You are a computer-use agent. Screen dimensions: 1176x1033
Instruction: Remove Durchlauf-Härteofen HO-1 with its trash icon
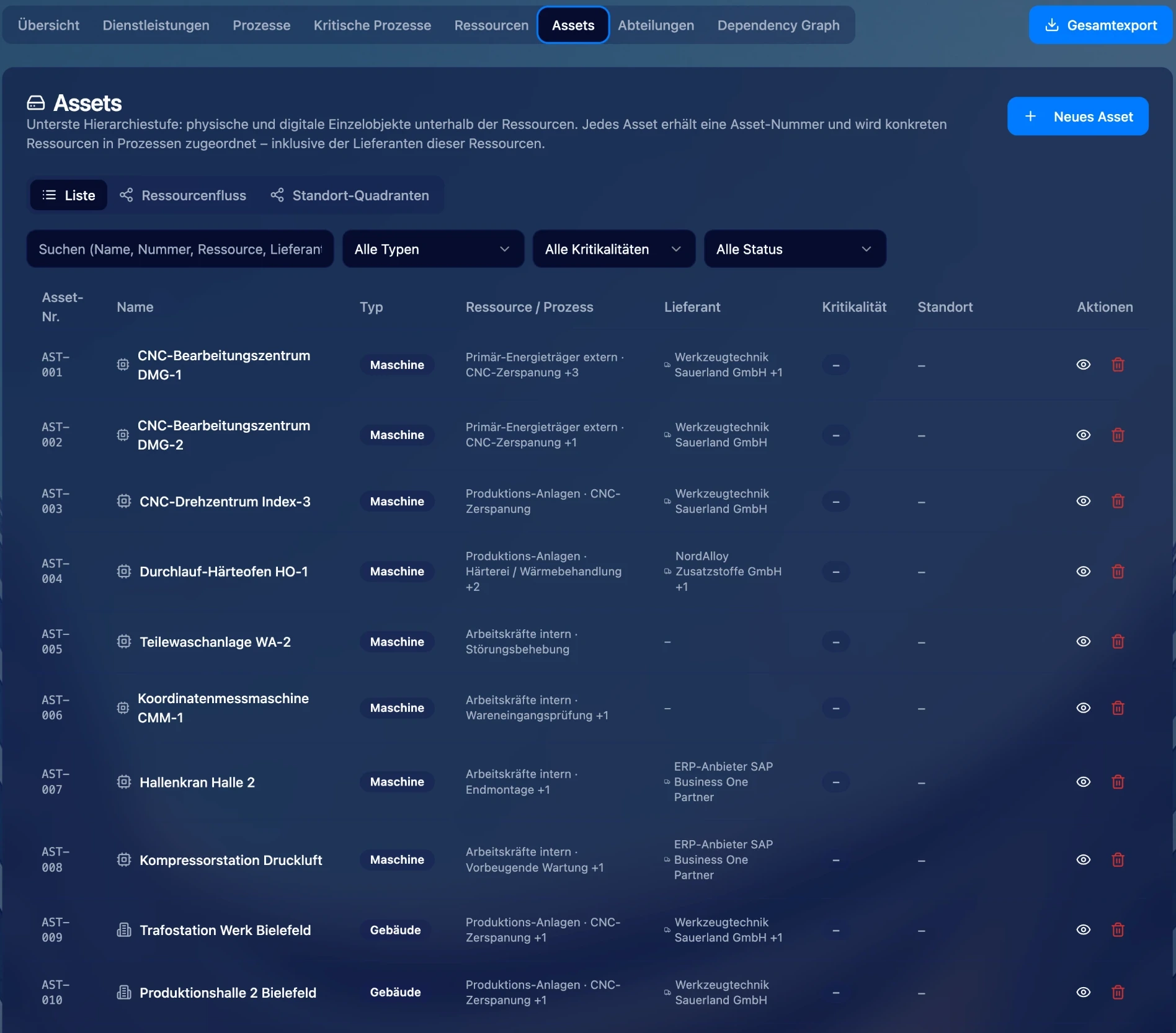click(x=1118, y=571)
